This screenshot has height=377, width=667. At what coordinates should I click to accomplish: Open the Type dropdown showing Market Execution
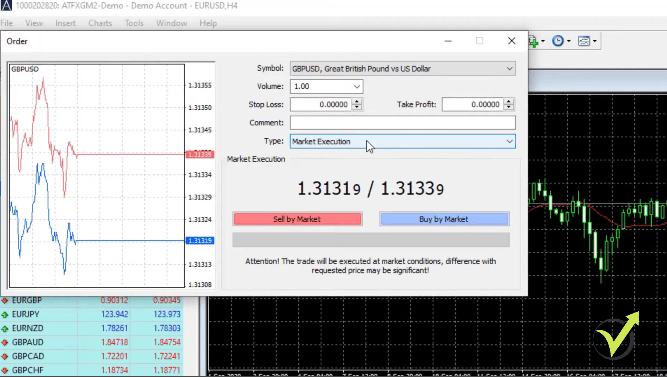tap(403, 141)
